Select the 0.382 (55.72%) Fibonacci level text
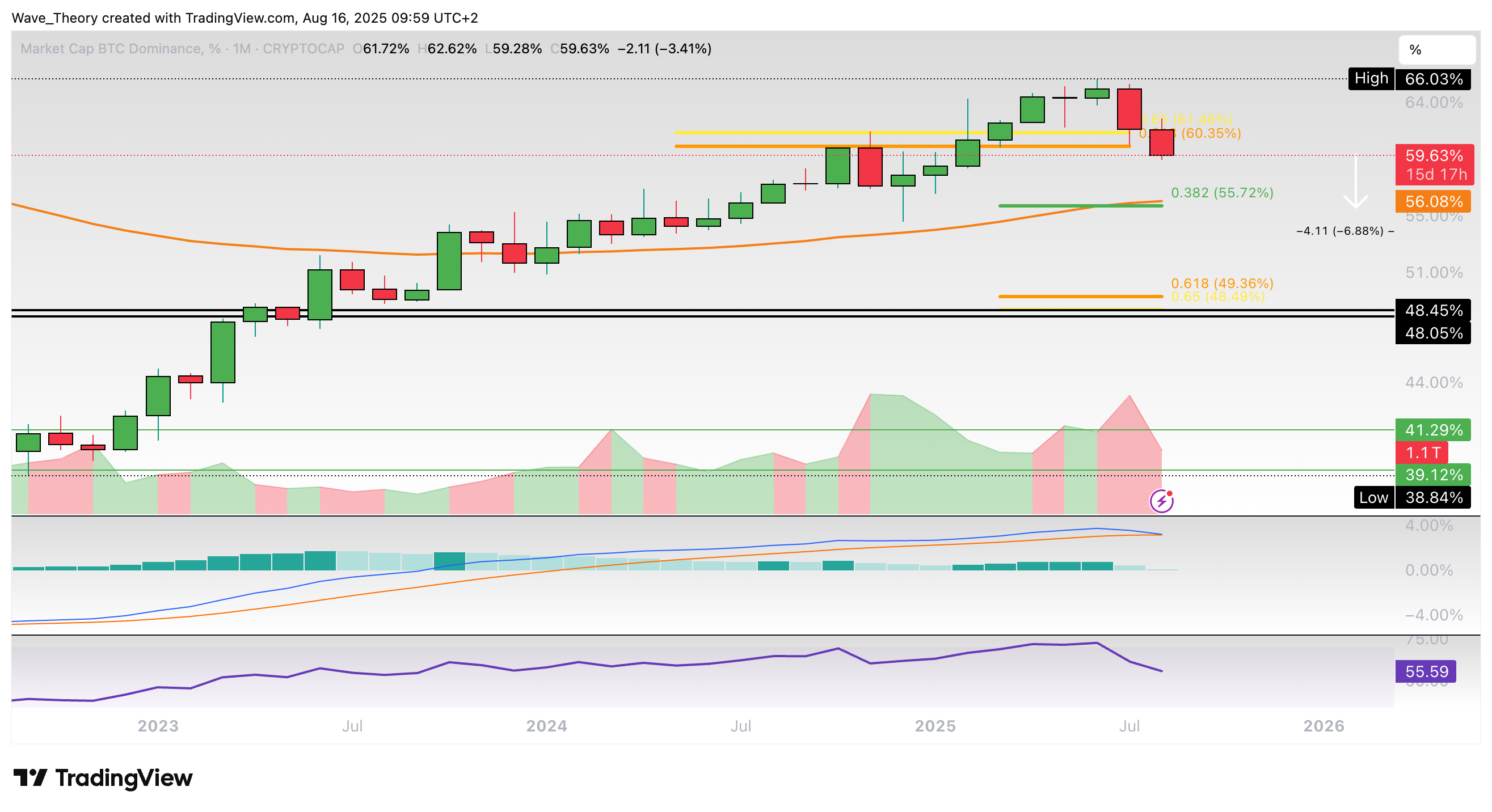Screen dimensions: 1492x812 click(x=1221, y=193)
